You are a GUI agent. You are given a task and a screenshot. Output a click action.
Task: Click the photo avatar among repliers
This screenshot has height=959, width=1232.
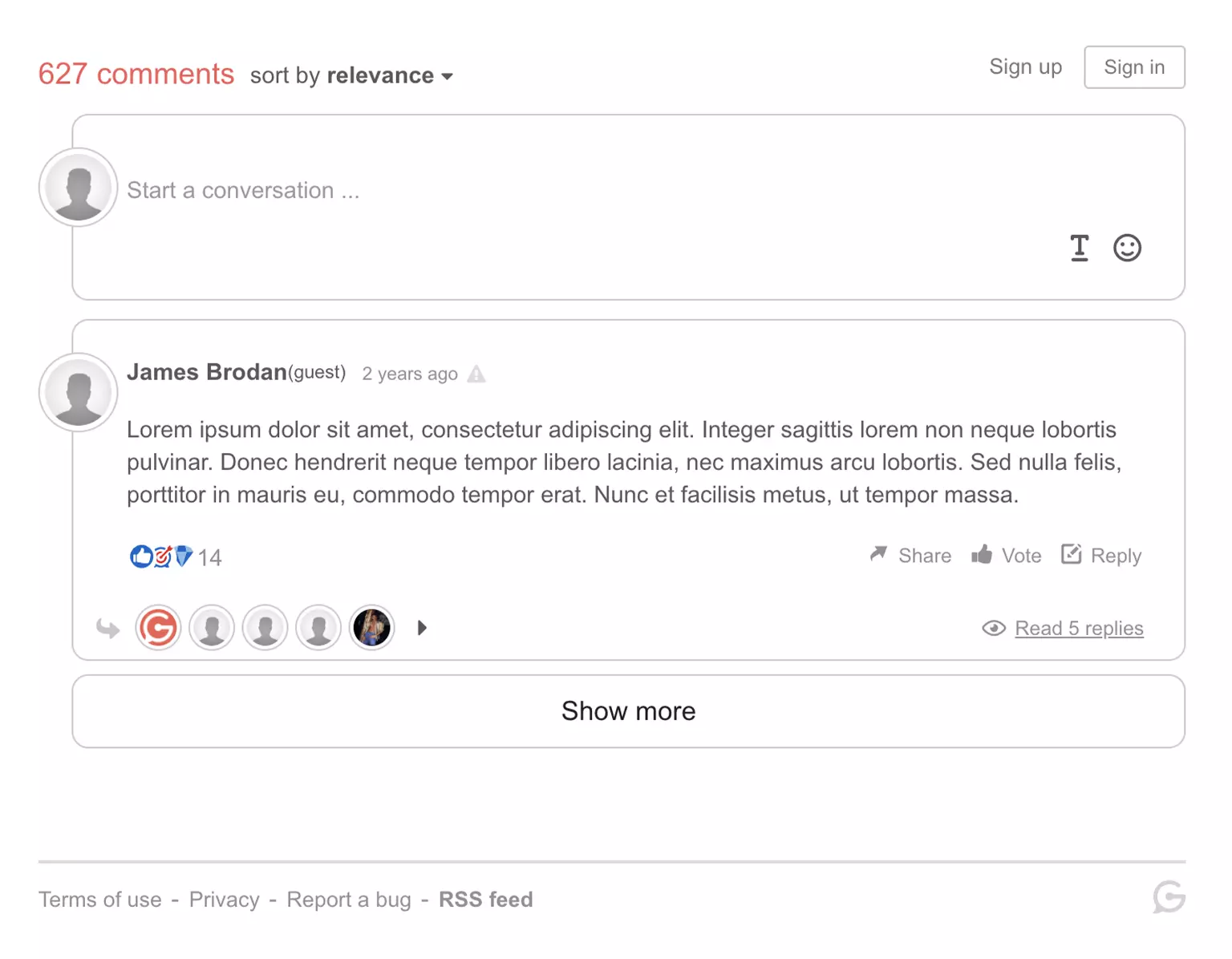pyautogui.click(x=371, y=627)
